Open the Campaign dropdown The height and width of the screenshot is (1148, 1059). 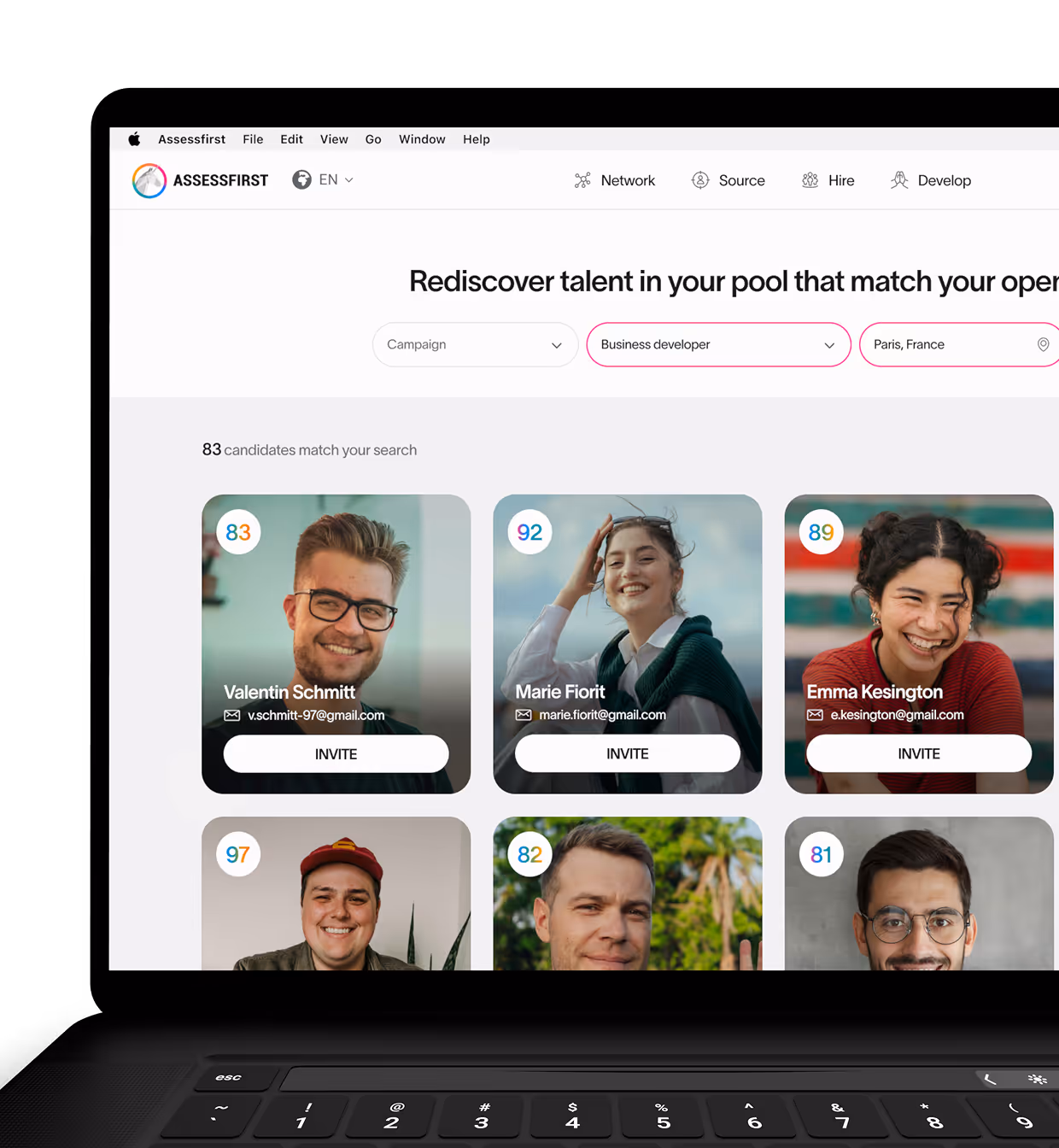point(476,344)
